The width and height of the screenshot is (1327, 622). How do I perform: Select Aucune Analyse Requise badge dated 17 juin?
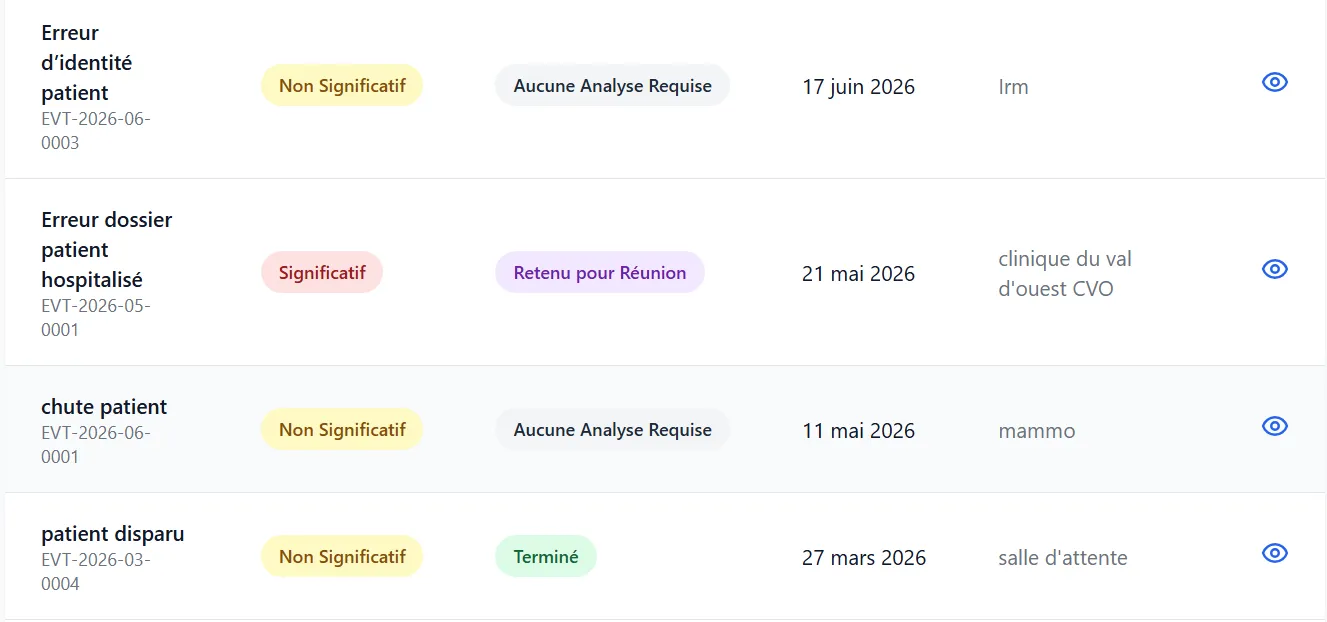[x=613, y=86]
